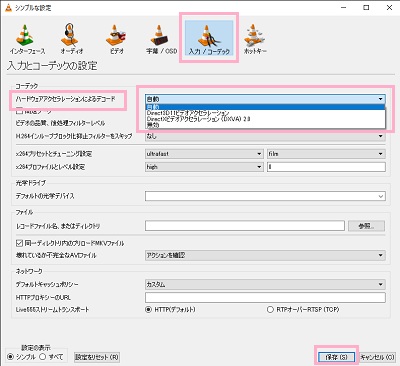Click the HTTPプロキシーのURL input field
This screenshot has height=366, width=400.
point(265,297)
